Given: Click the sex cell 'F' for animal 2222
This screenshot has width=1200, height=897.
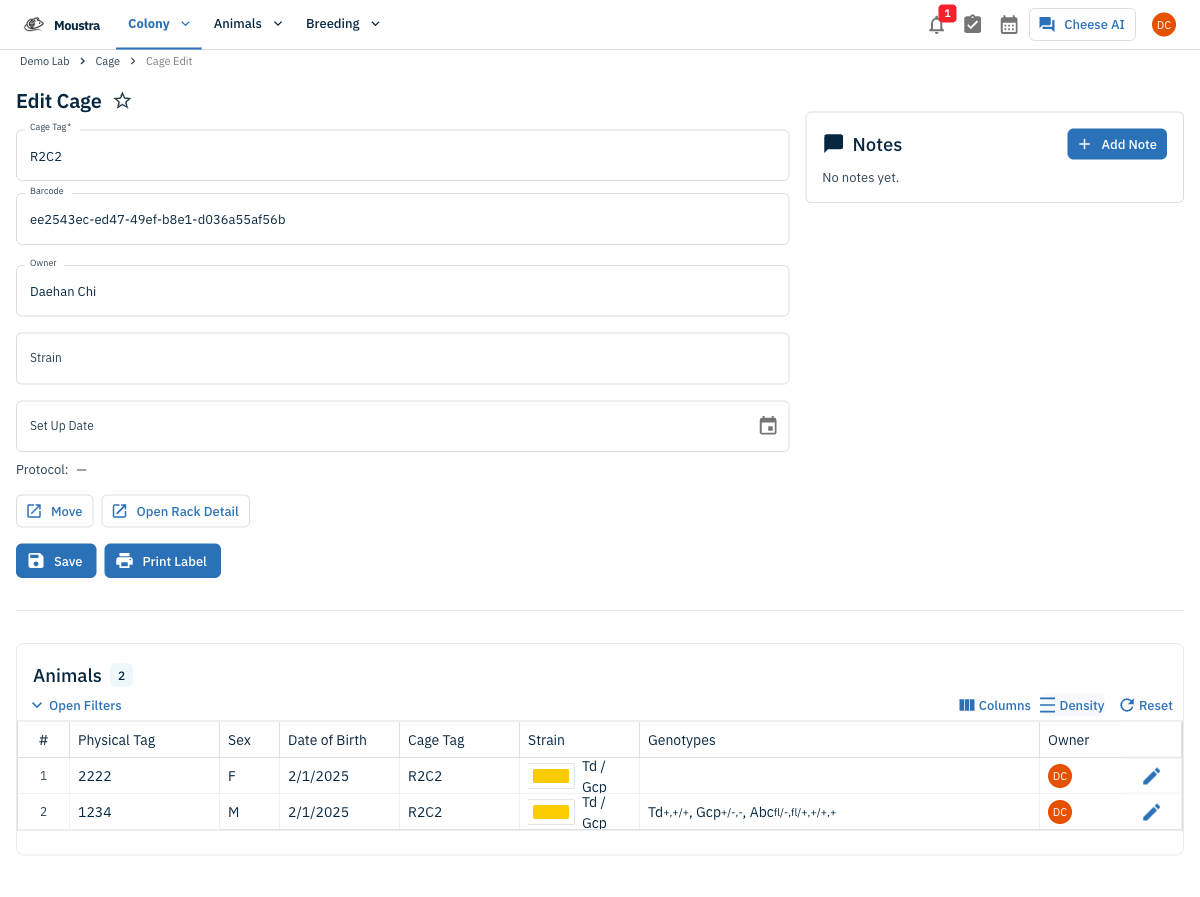Looking at the screenshot, I should pos(249,776).
